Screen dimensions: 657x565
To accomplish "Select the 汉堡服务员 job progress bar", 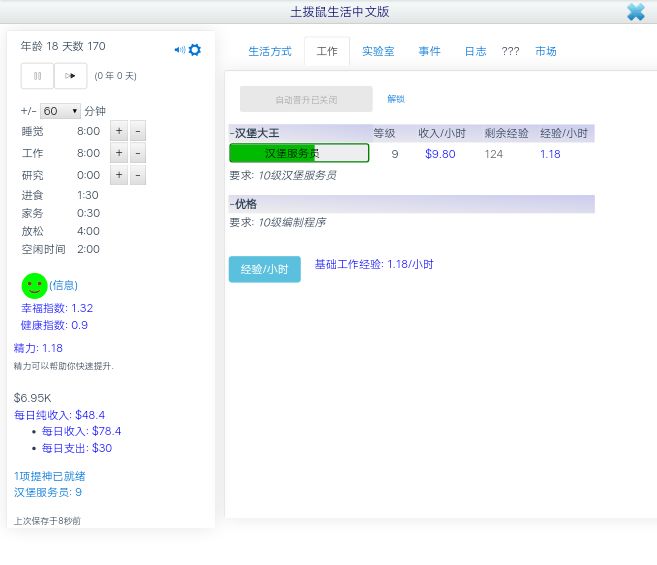I will pyautogui.click(x=299, y=153).
